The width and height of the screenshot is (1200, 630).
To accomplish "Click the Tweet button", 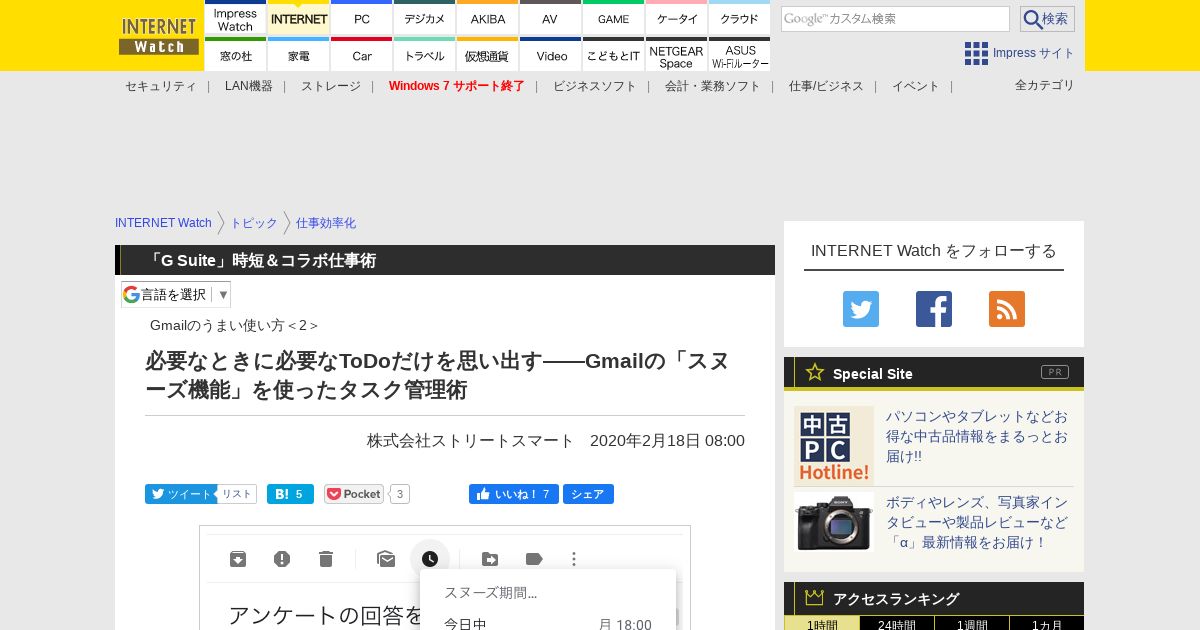I will [x=180, y=494].
